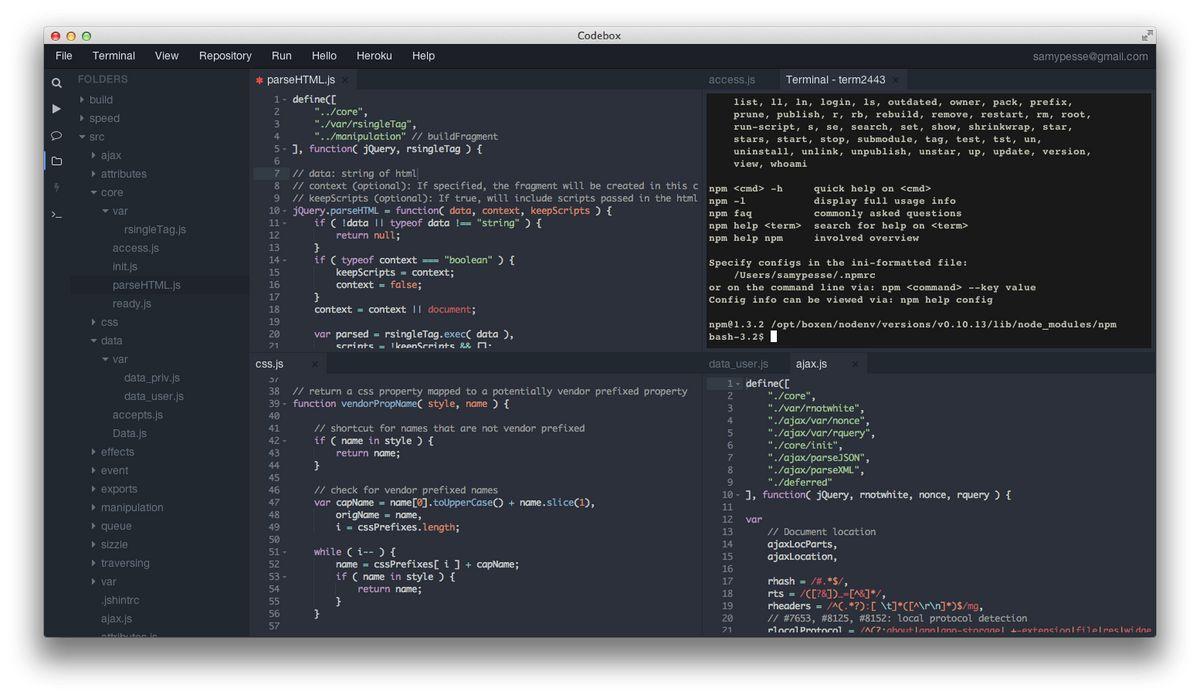Open accepts.js in the file tree
Image resolution: width=1200 pixels, height=698 pixels.
137,415
